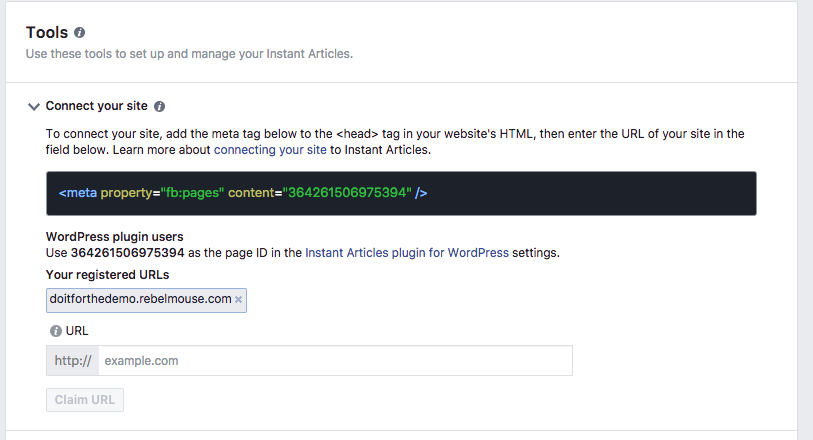Focus the example.com URL input field
The image size is (813, 440).
335,361
